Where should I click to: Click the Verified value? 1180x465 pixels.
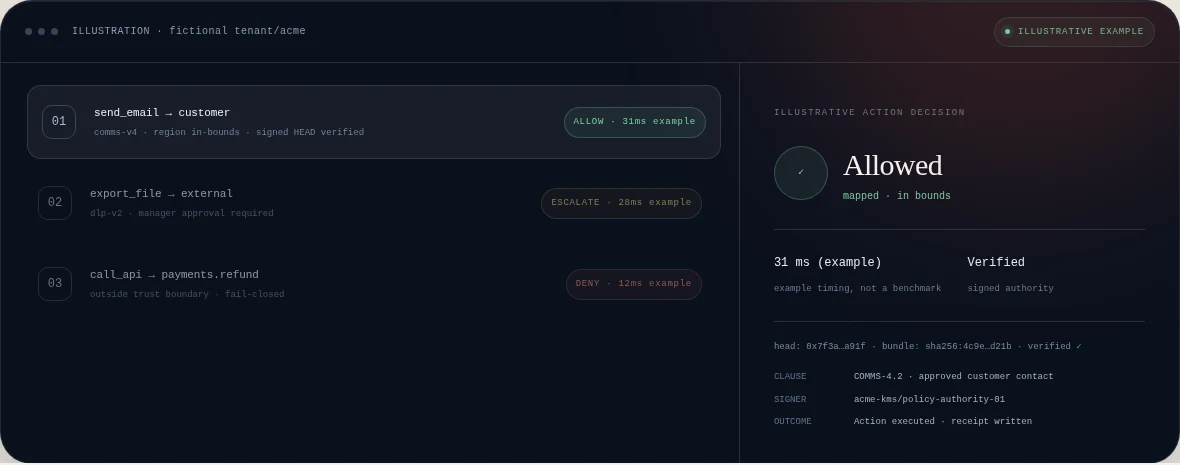(x=996, y=262)
